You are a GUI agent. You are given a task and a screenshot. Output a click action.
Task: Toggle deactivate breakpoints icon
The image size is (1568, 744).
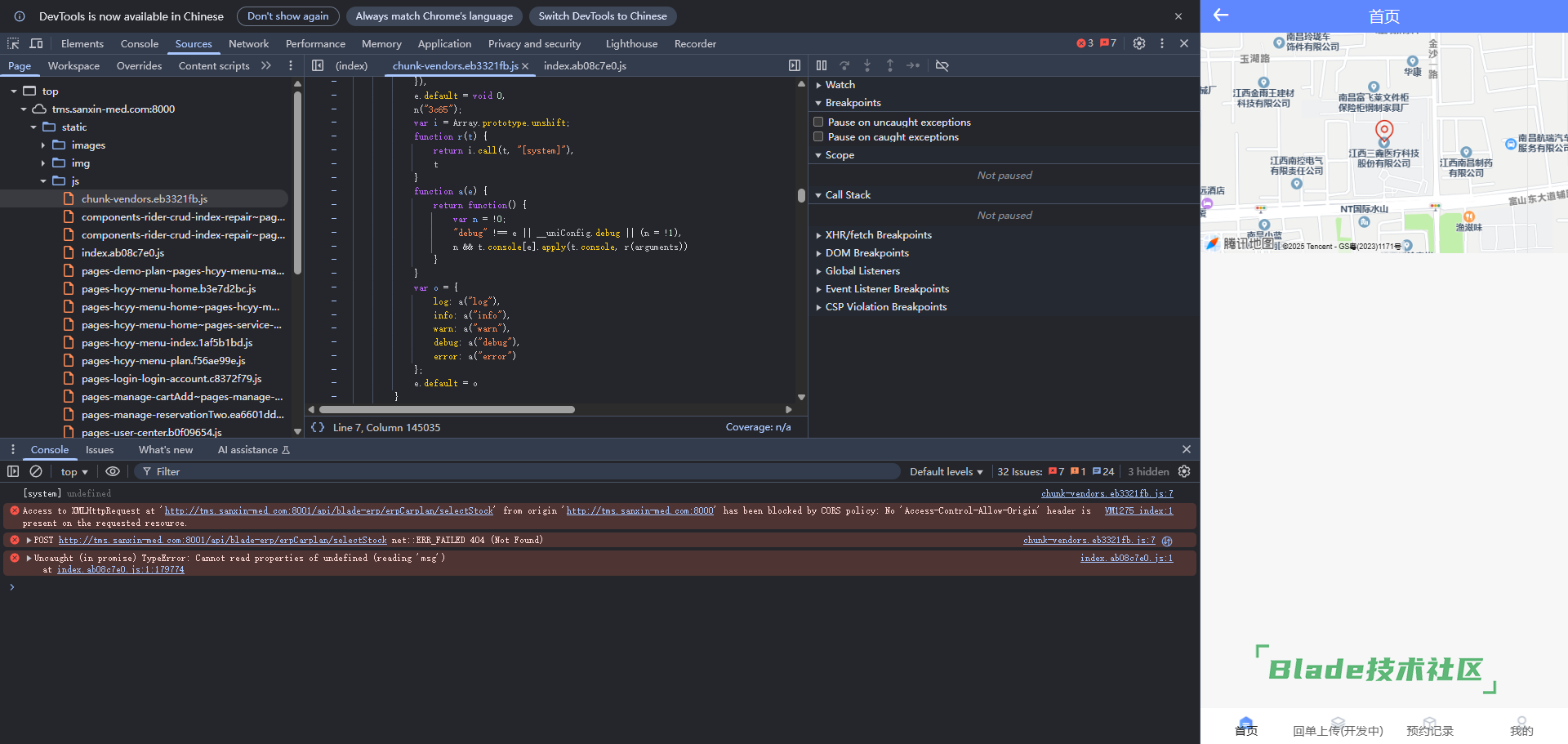942,65
